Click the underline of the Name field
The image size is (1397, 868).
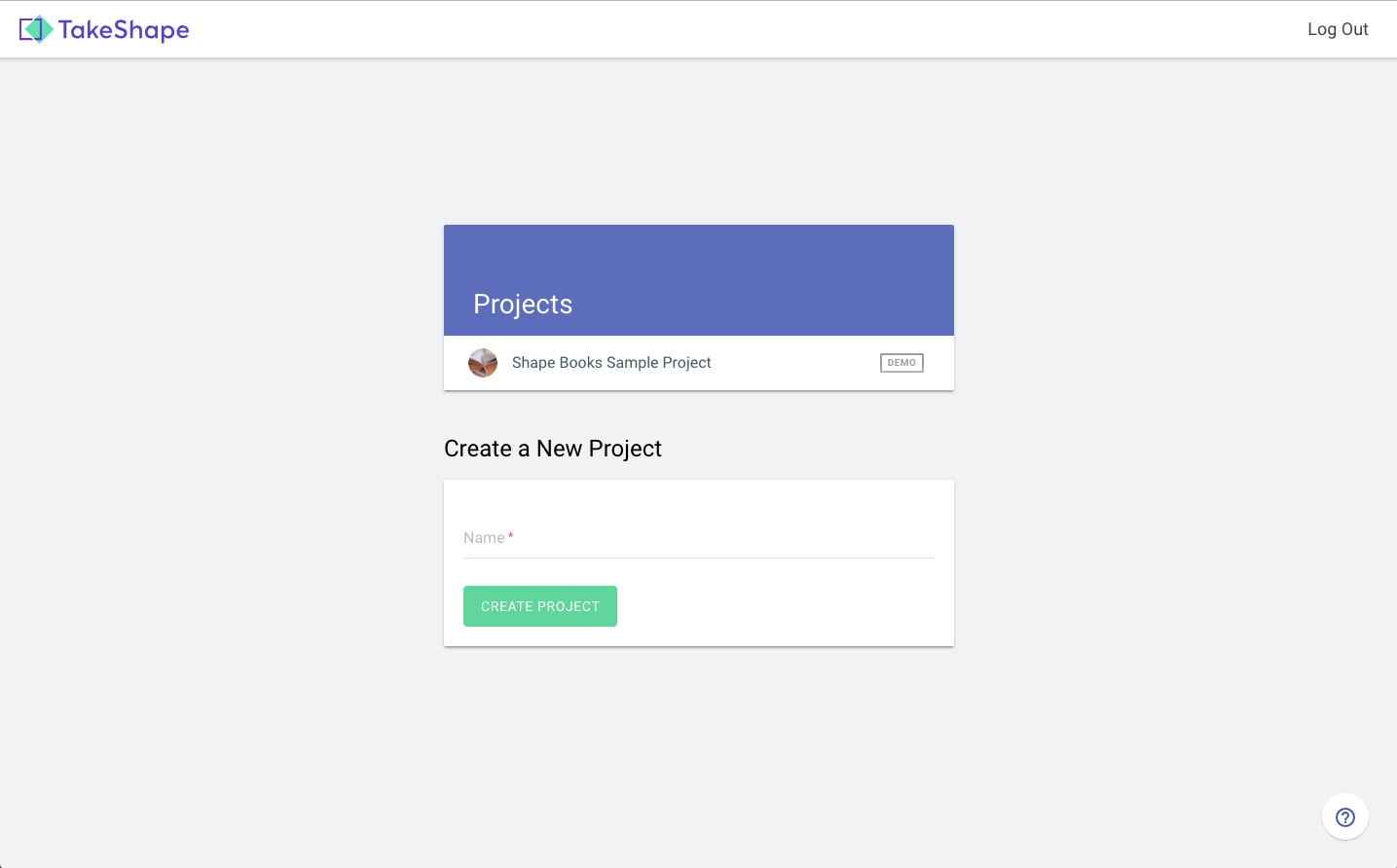pyautogui.click(x=698, y=558)
